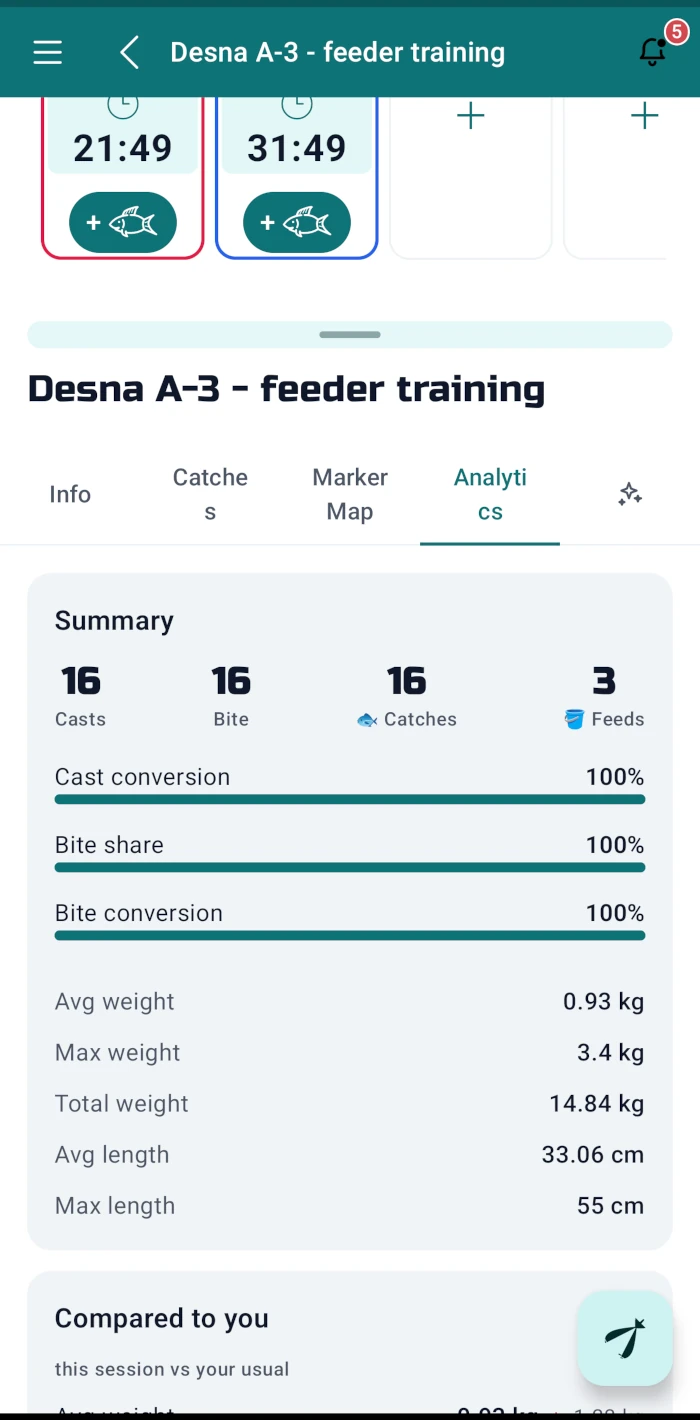
Task: Tap the bottom sheet drag handle
Action: [350, 334]
